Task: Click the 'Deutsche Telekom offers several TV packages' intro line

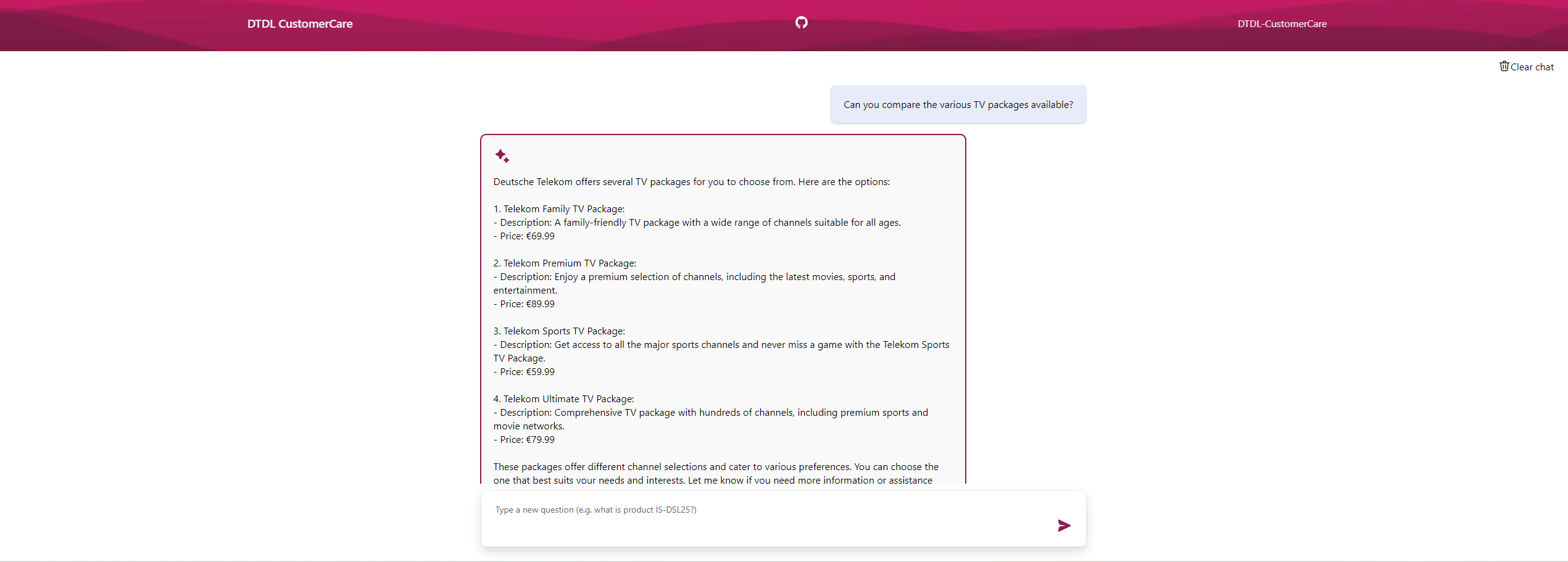Action: tap(691, 182)
